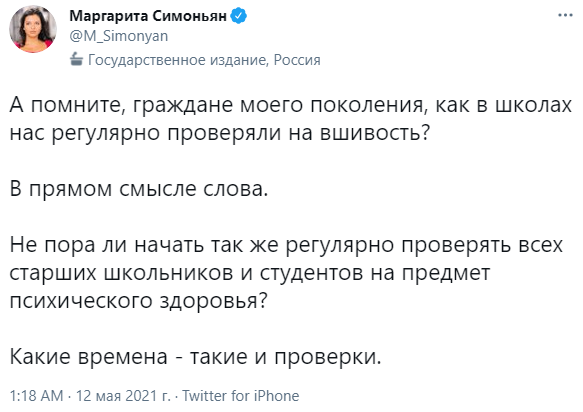Click the word Россия in the media label
This screenshot has width=583, height=412.
(x=297, y=60)
